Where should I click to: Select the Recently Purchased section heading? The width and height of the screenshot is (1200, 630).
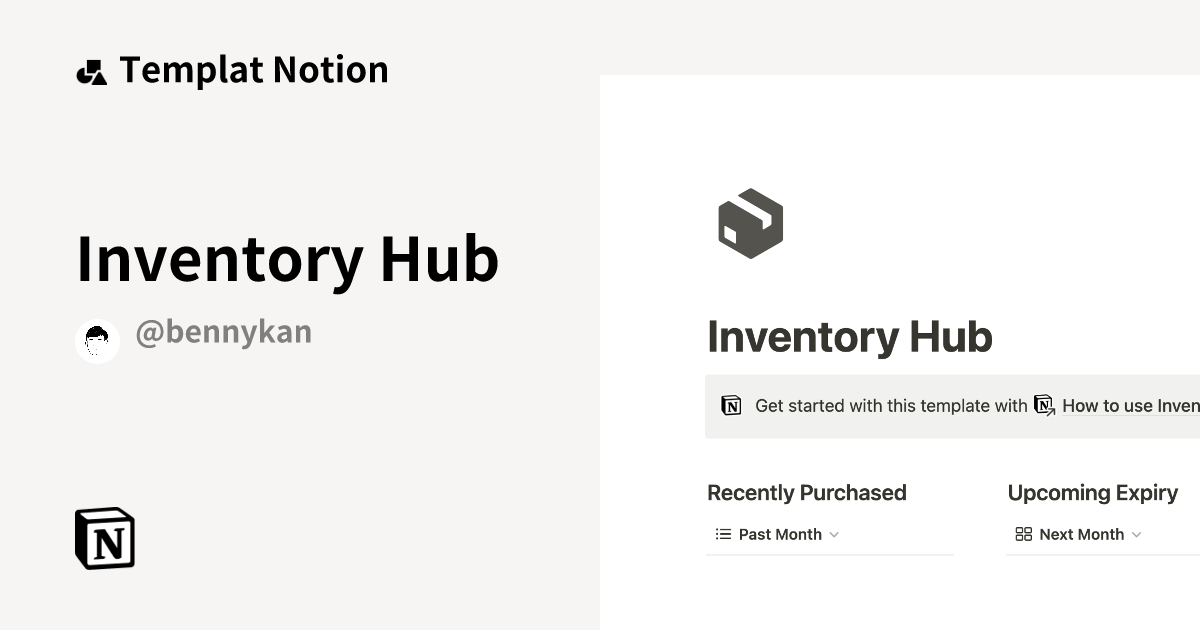[806, 492]
